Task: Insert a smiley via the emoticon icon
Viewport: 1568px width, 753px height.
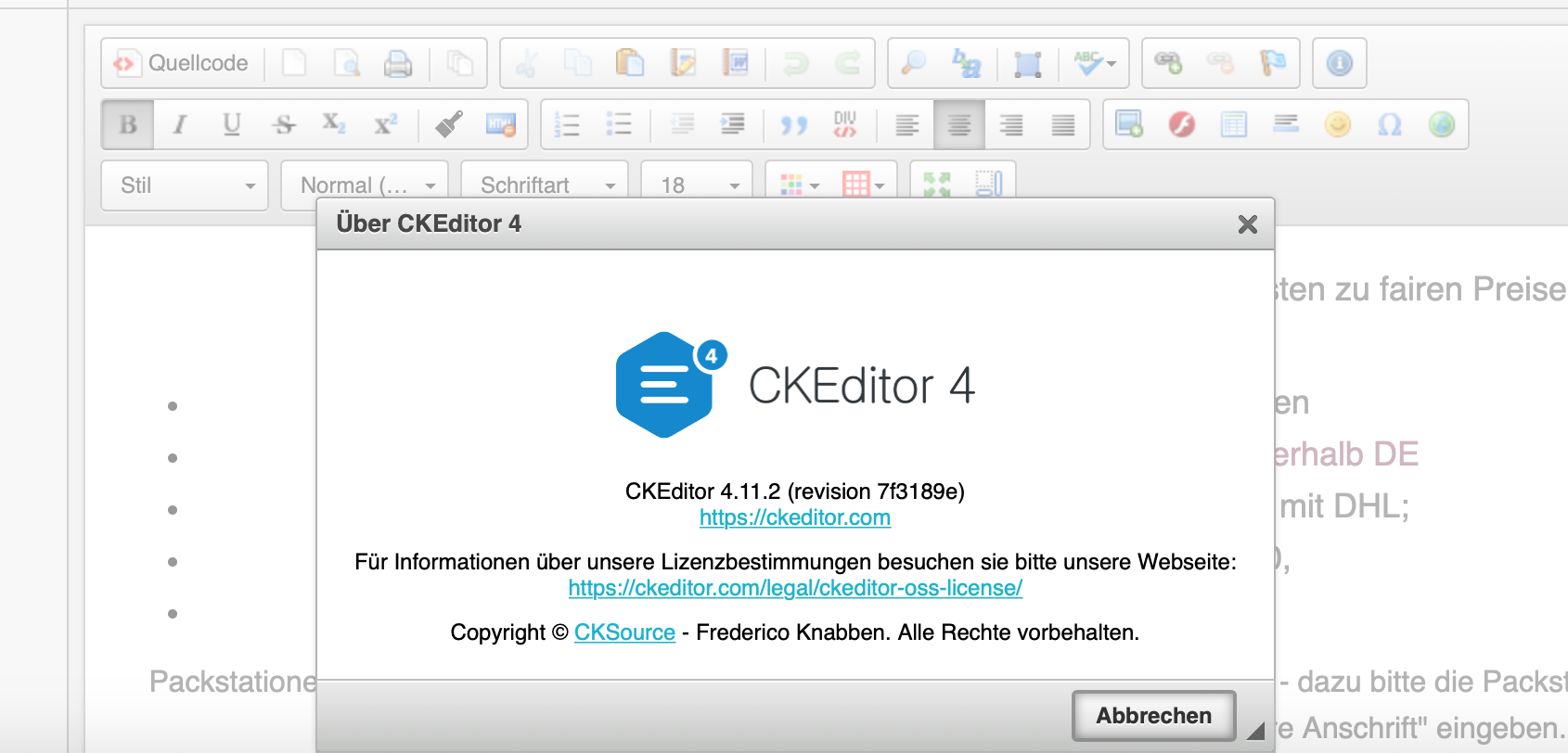Action: tap(1337, 124)
